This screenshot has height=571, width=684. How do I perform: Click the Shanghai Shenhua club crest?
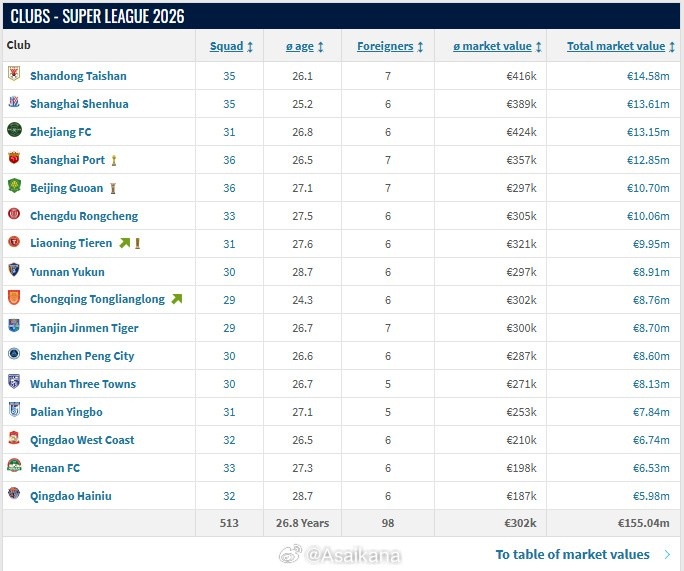point(14,102)
